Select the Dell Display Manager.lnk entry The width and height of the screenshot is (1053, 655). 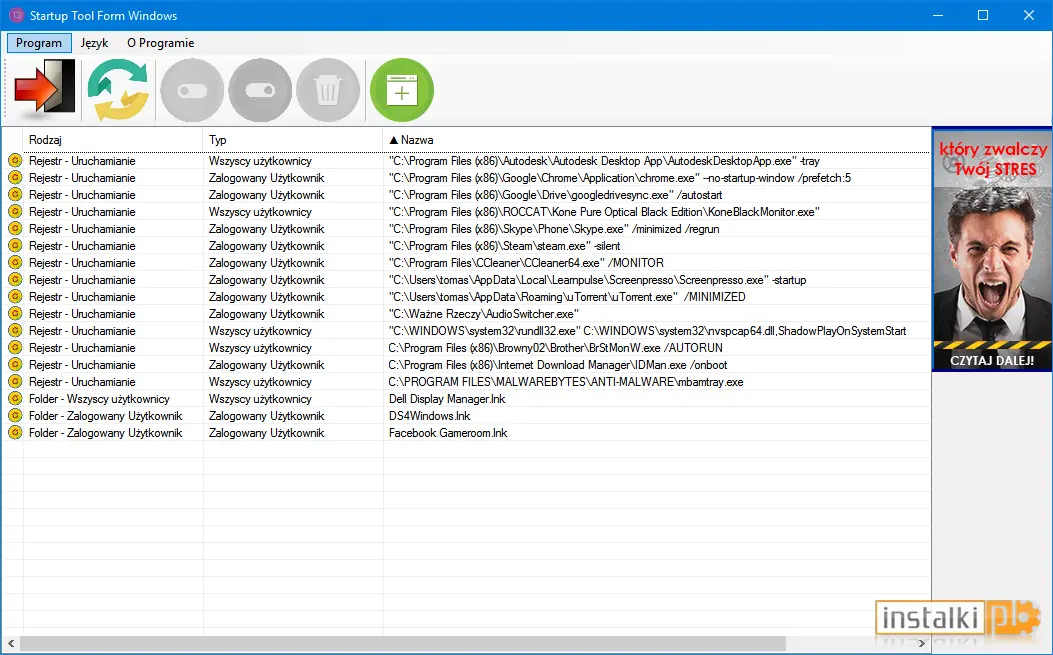click(447, 399)
